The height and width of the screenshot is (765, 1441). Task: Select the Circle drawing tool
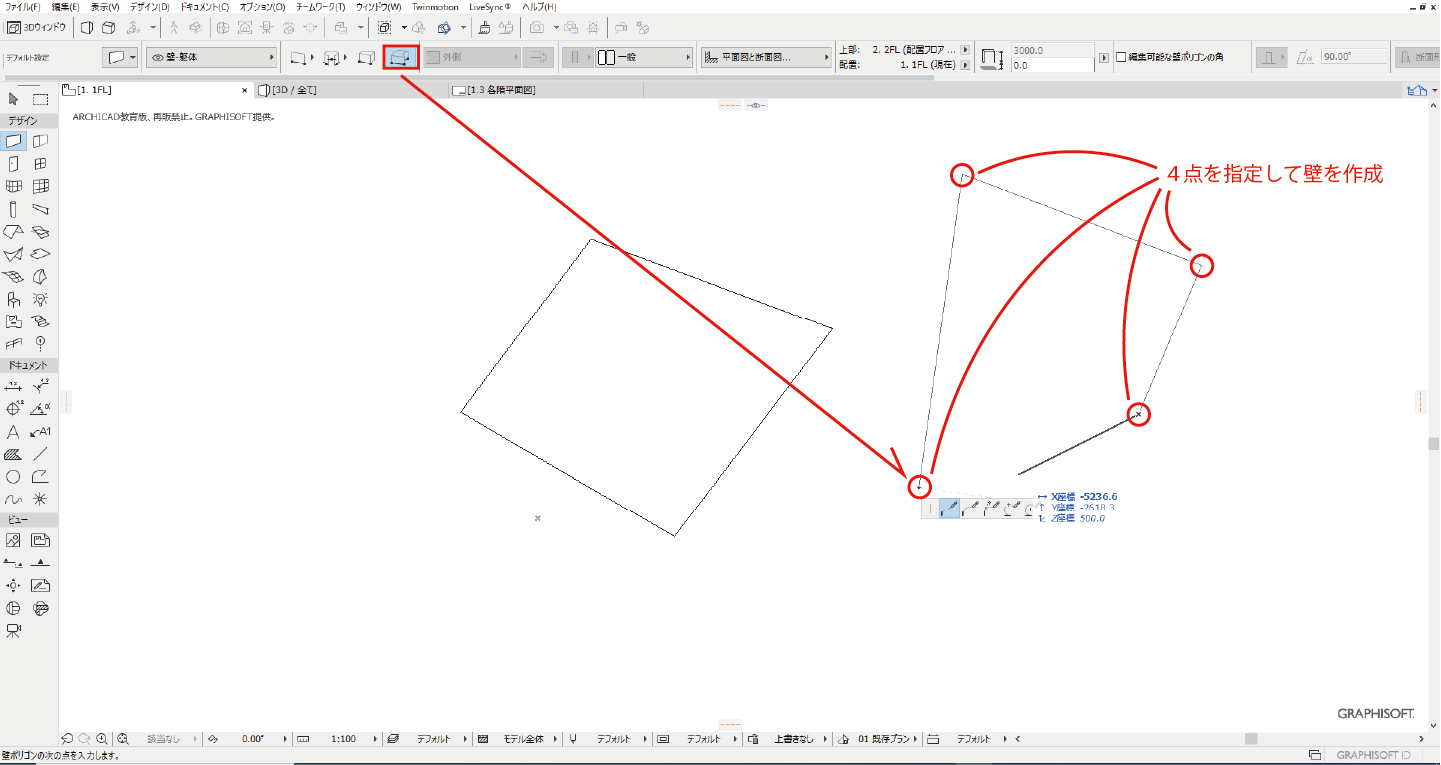coord(14,477)
